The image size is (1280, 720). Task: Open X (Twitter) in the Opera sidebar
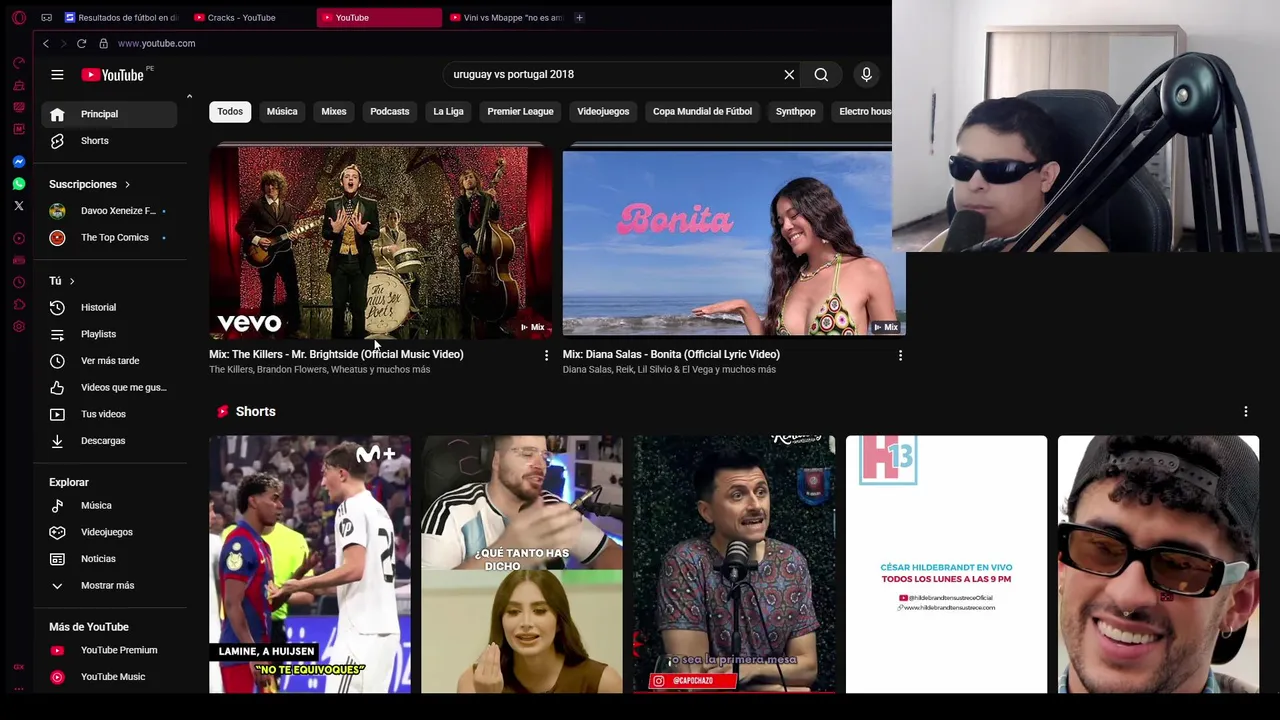point(19,206)
